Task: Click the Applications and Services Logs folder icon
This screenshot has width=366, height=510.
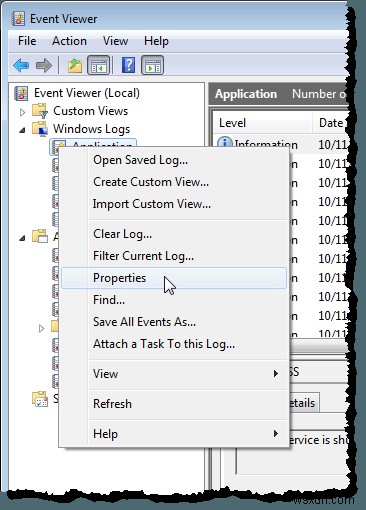Action: pyautogui.click(x=40, y=236)
